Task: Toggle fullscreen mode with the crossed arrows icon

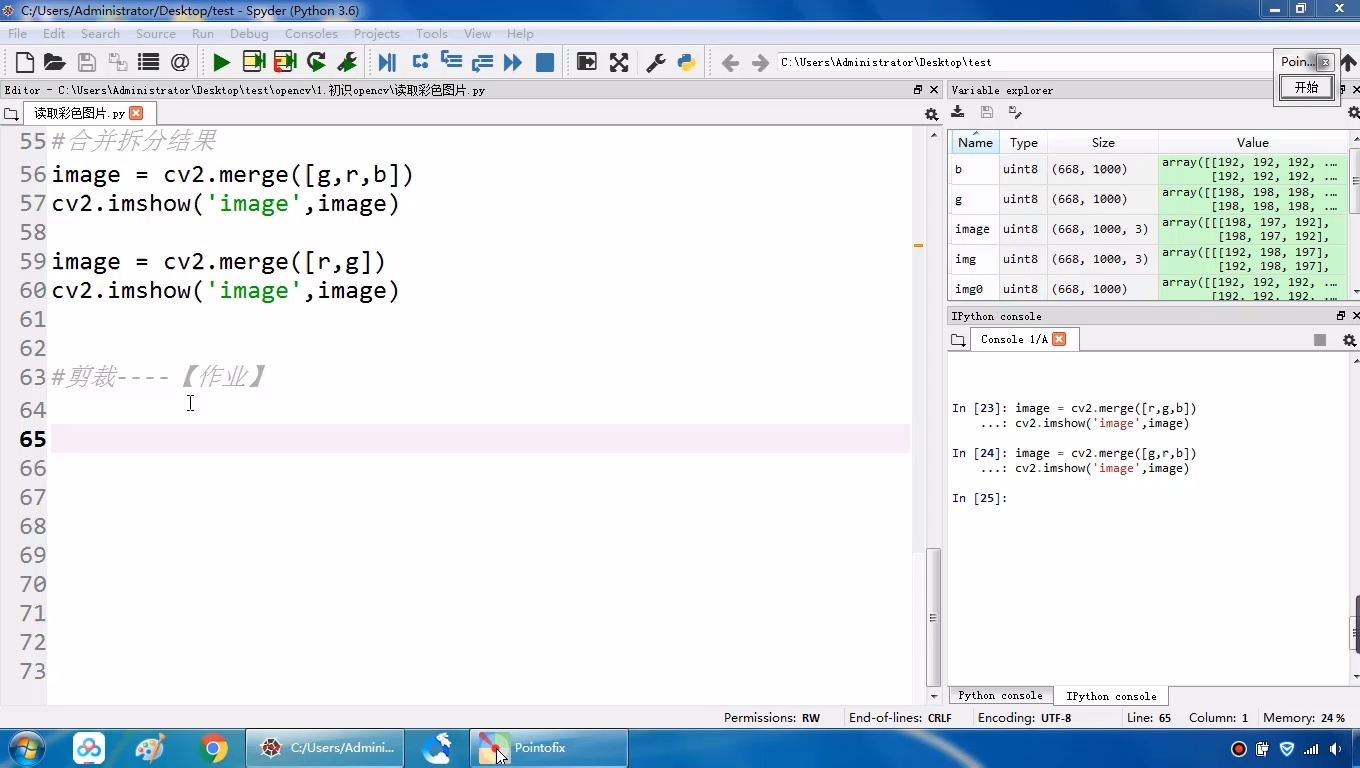Action: [x=619, y=63]
